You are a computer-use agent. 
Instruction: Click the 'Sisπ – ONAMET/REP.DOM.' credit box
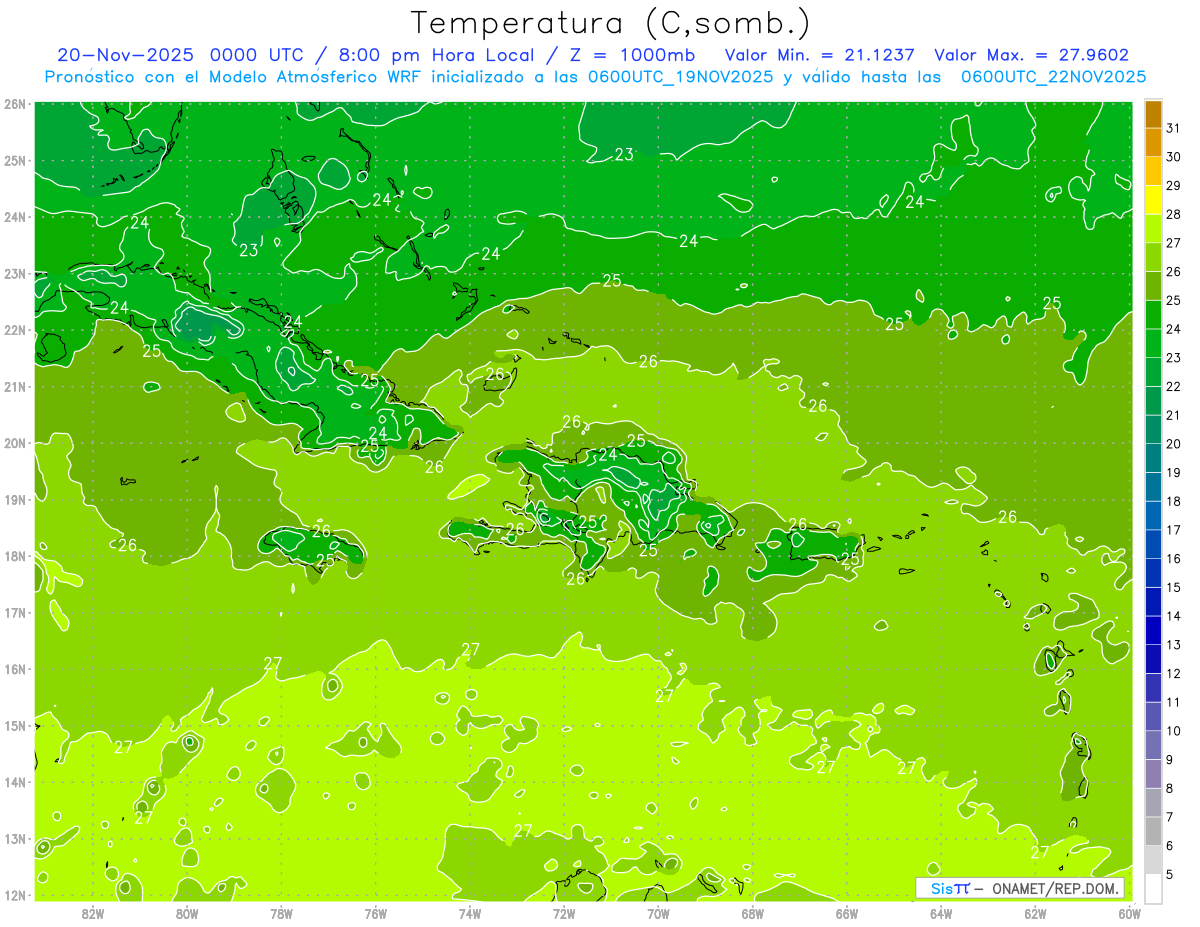point(1020,888)
